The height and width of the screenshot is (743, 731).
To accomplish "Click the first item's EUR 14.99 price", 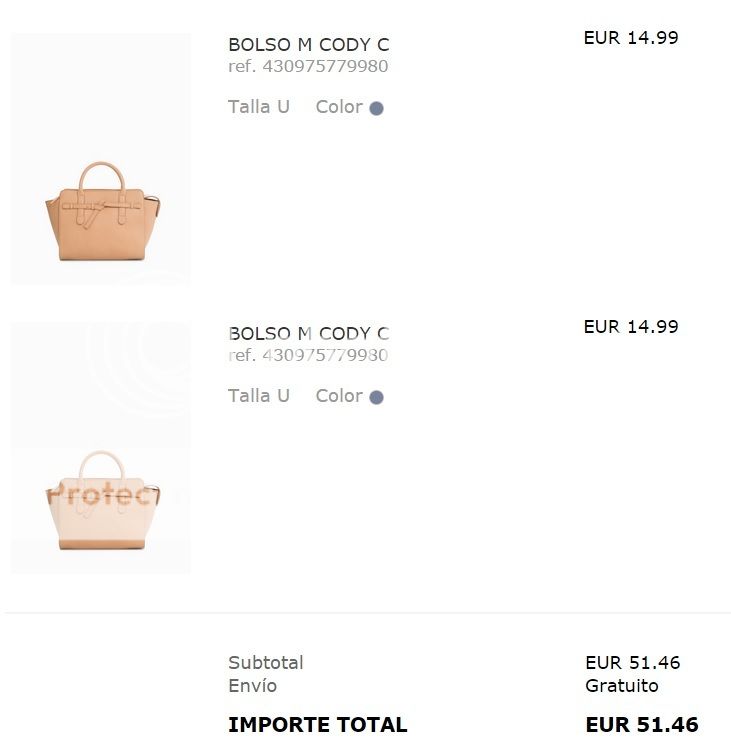I will coord(631,38).
